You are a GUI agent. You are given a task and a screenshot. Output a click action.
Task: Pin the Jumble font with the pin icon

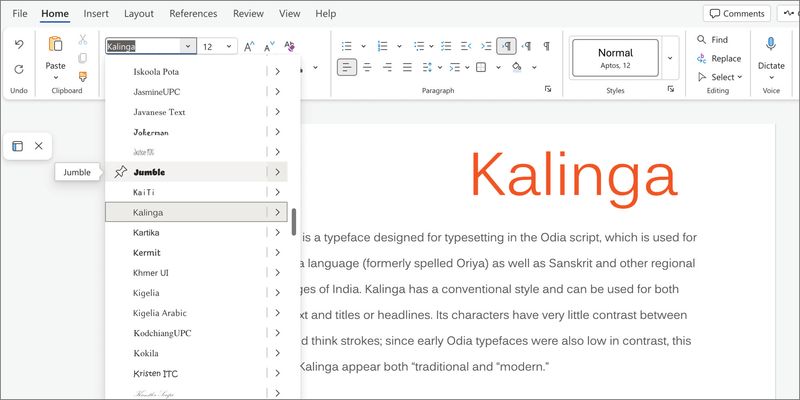click(120, 172)
